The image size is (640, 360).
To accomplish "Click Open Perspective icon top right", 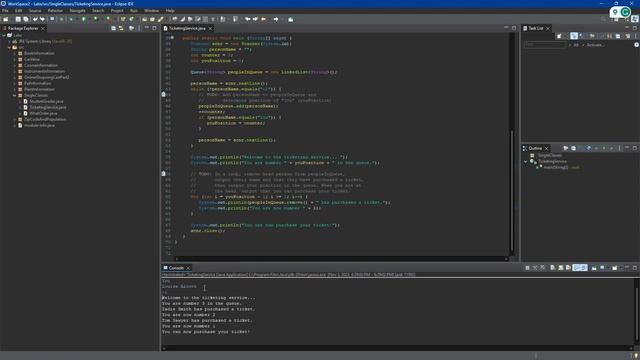I will [616, 20].
